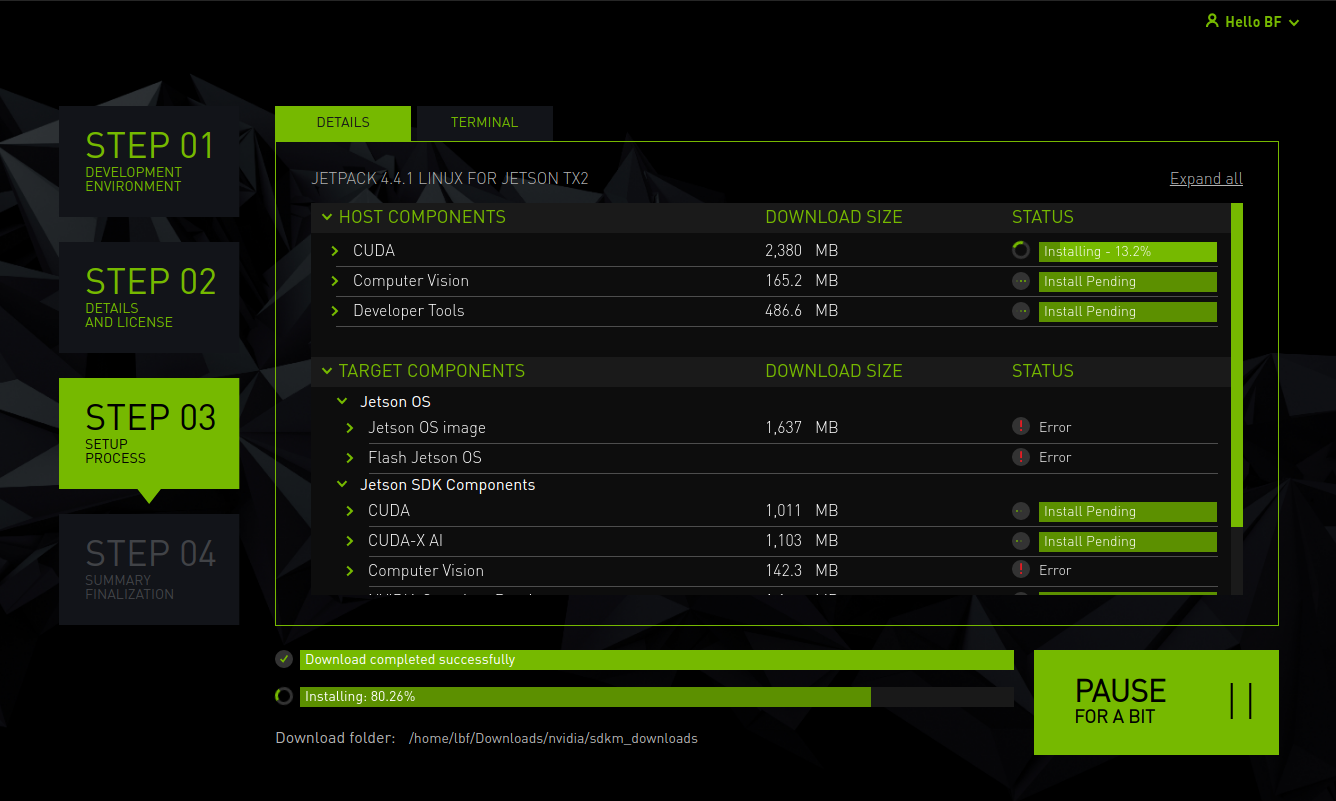Viewport: 1336px width, 801px height.
Task: Click the 165.2 MB download size
Action: coord(801,281)
